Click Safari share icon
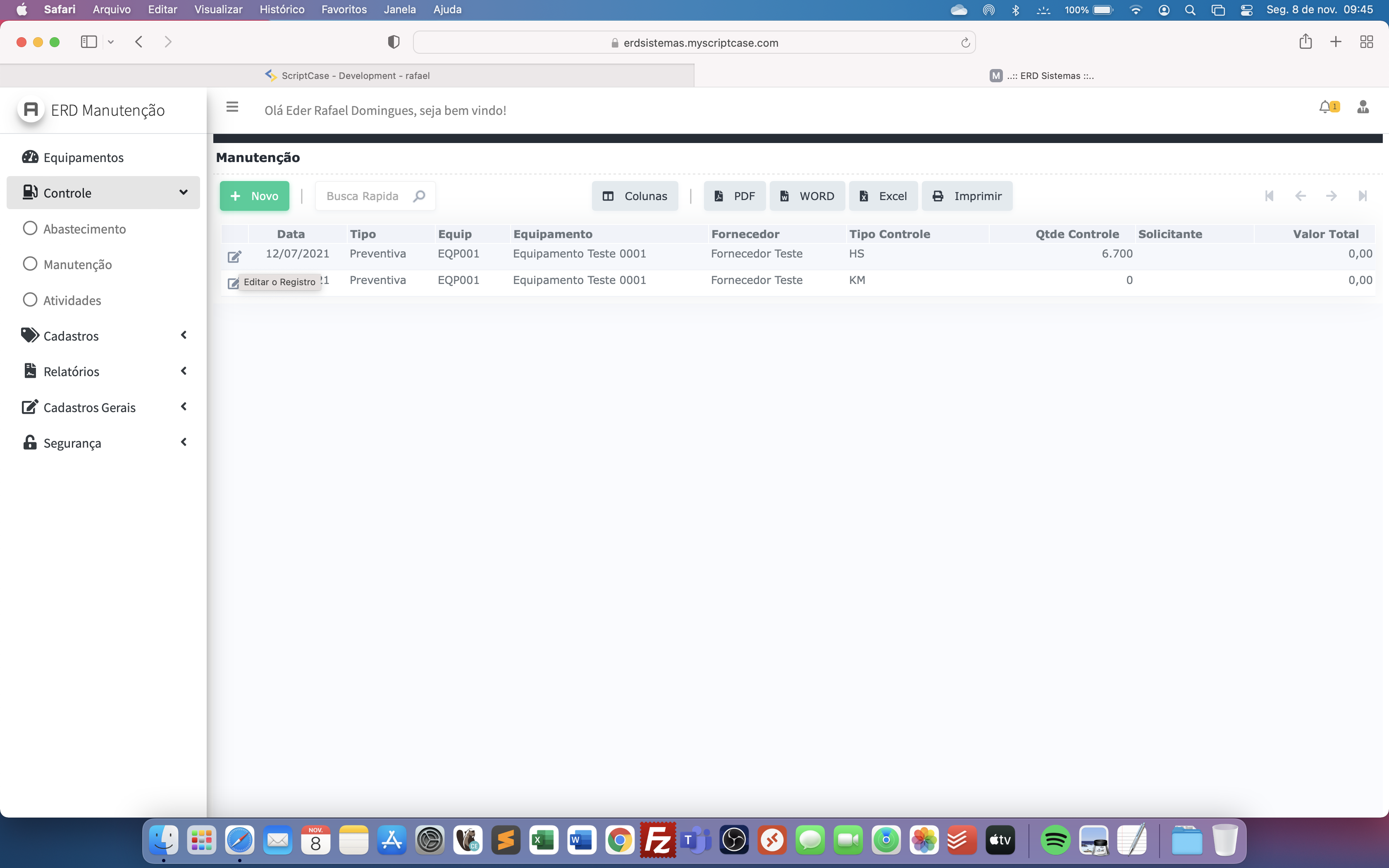This screenshot has width=1389, height=868. pos(1305,41)
